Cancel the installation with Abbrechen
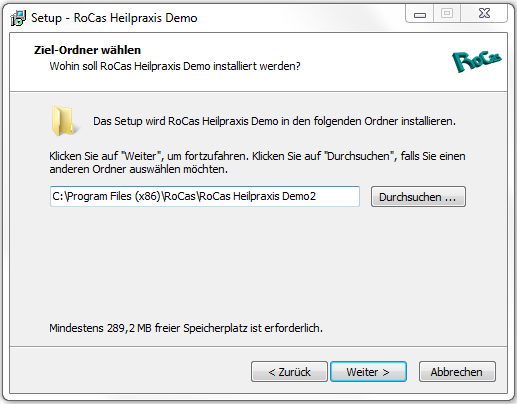 [x=457, y=372]
